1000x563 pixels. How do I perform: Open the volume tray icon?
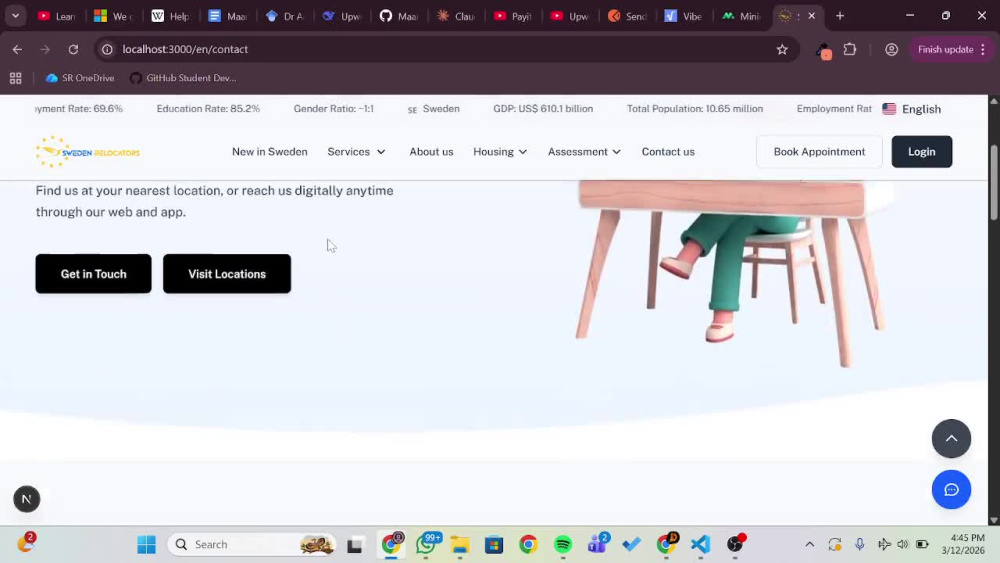(x=902, y=545)
